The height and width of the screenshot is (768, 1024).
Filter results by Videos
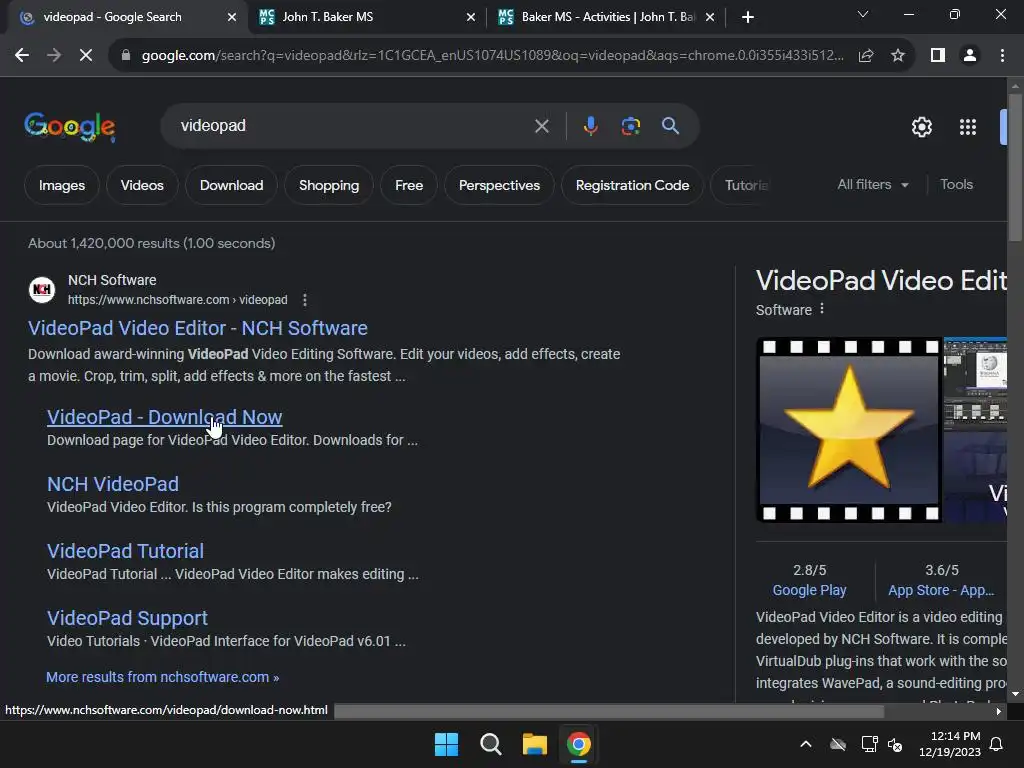pos(142,185)
